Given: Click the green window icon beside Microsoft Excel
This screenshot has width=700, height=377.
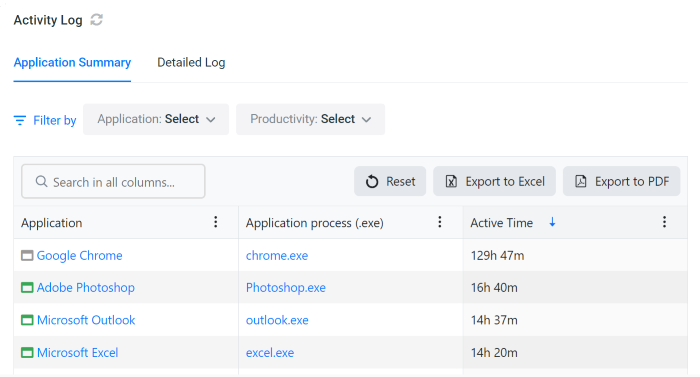Looking at the screenshot, I should pyautogui.click(x=27, y=353).
